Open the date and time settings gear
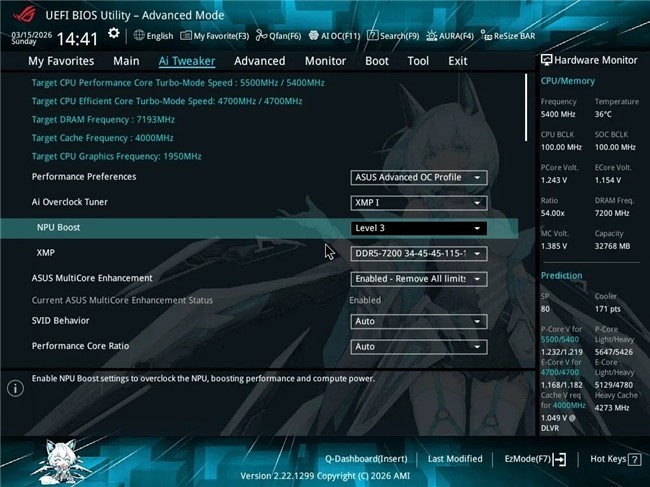 tap(114, 33)
